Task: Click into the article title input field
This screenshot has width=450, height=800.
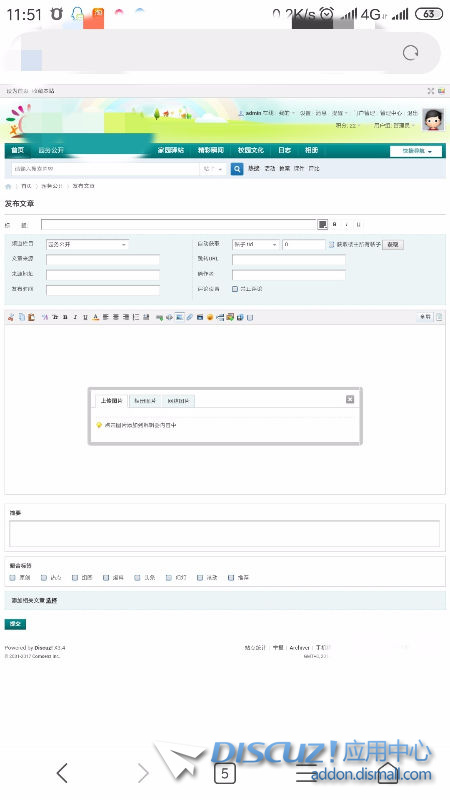Action: [x=179, y=224]
